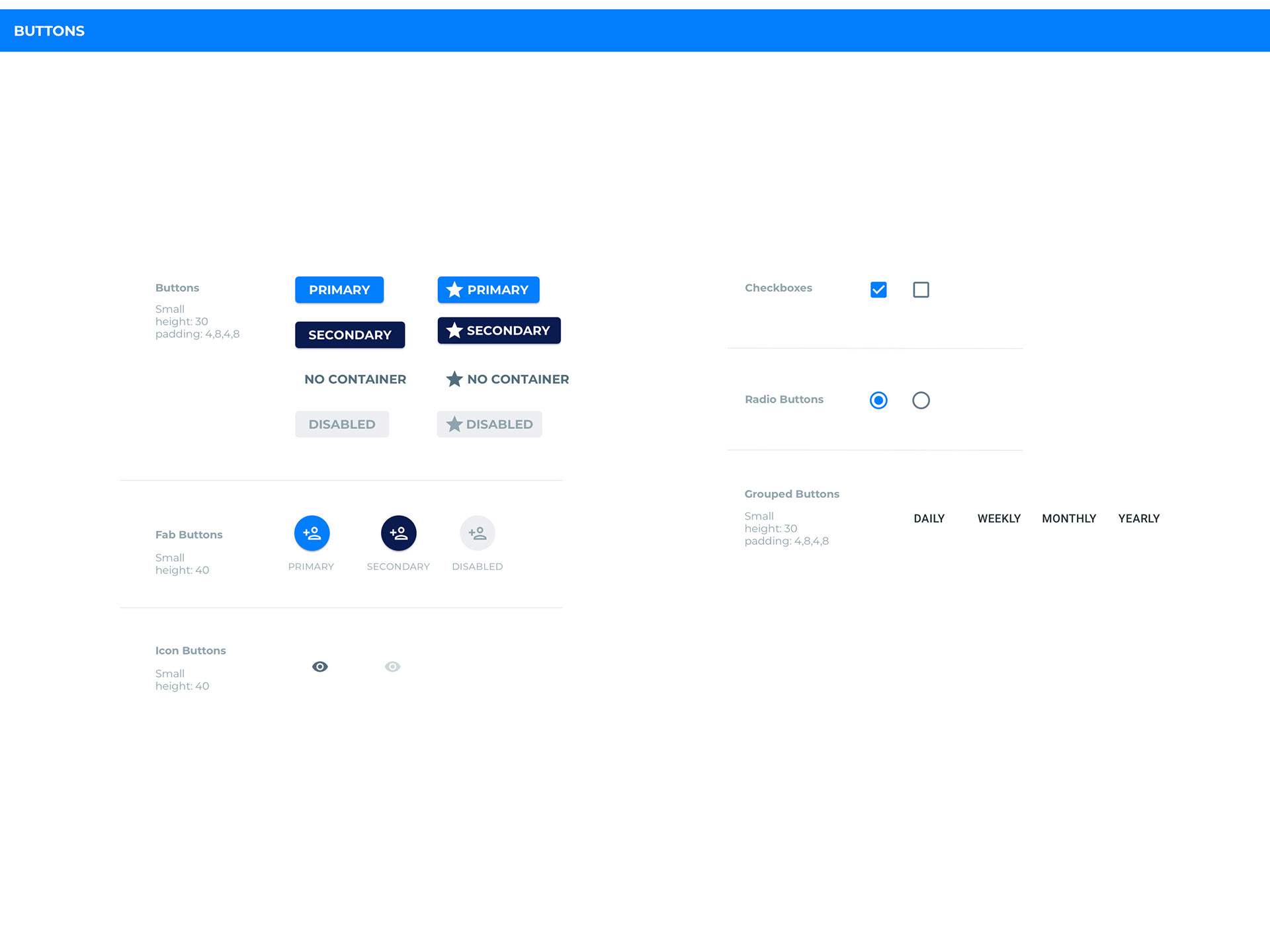
Task: Uncheck the checked blue checkbox
Action: click(878, 290)
